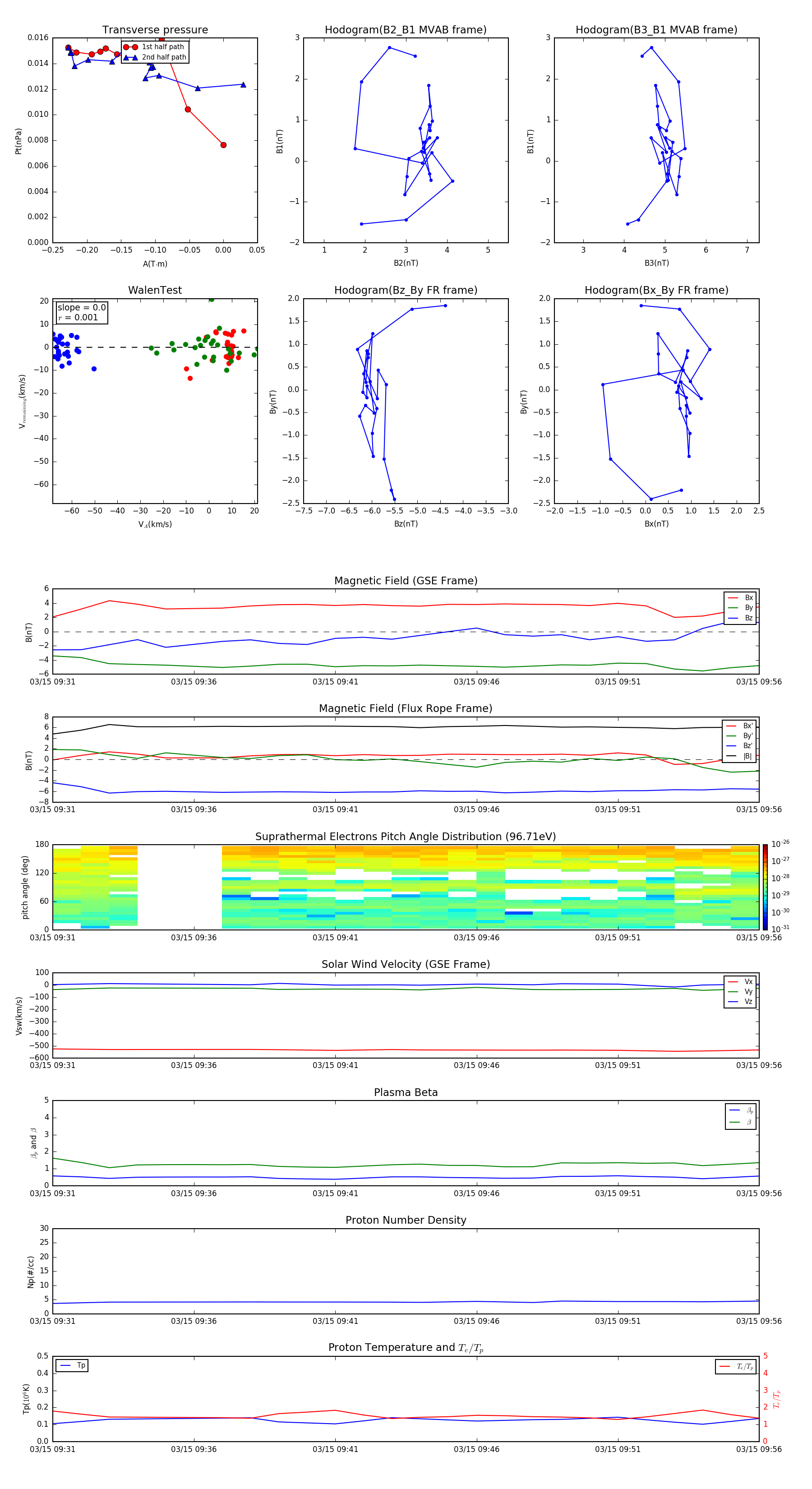The height and width of the screenshot is (1489, 812).
Task: Click the Bx' legend entry in Flux Rope panel
Action: coord(740,726)
